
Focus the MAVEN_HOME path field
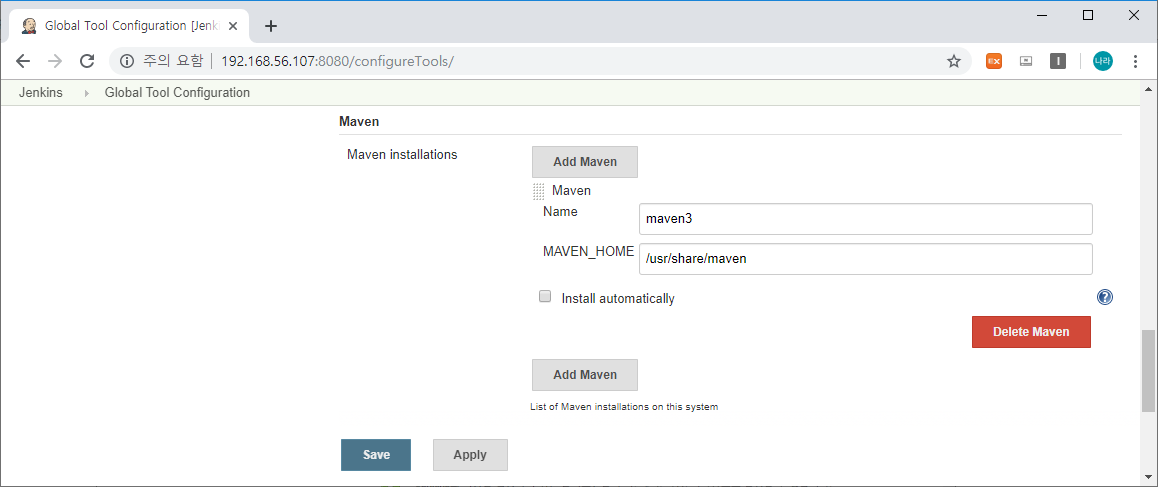(x=866, y=259)
